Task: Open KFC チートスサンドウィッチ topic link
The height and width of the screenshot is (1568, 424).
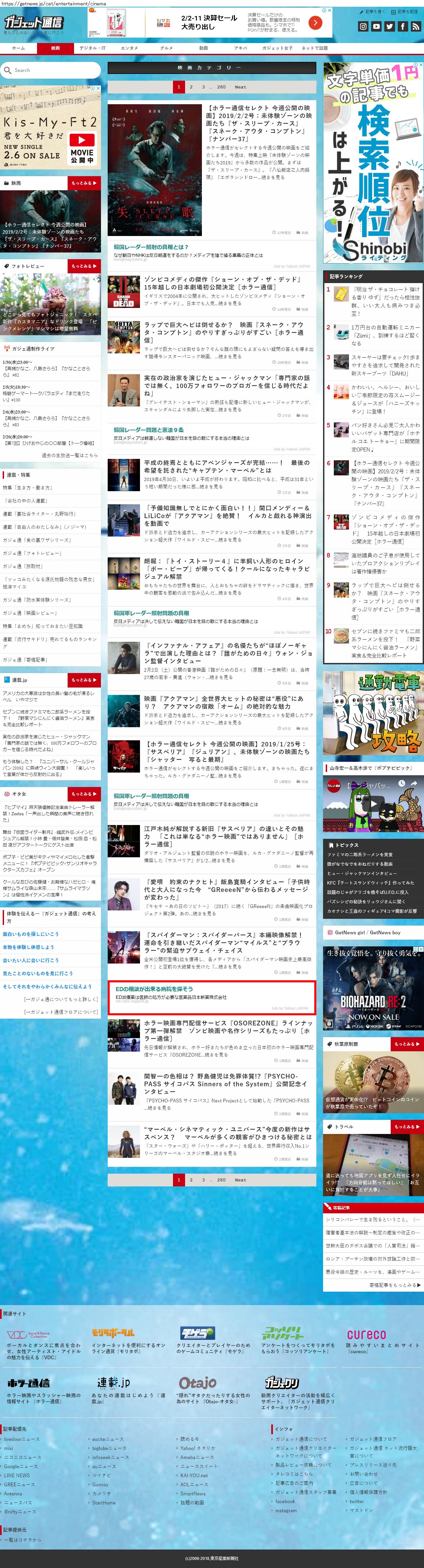Action: (x=370, y=883)
